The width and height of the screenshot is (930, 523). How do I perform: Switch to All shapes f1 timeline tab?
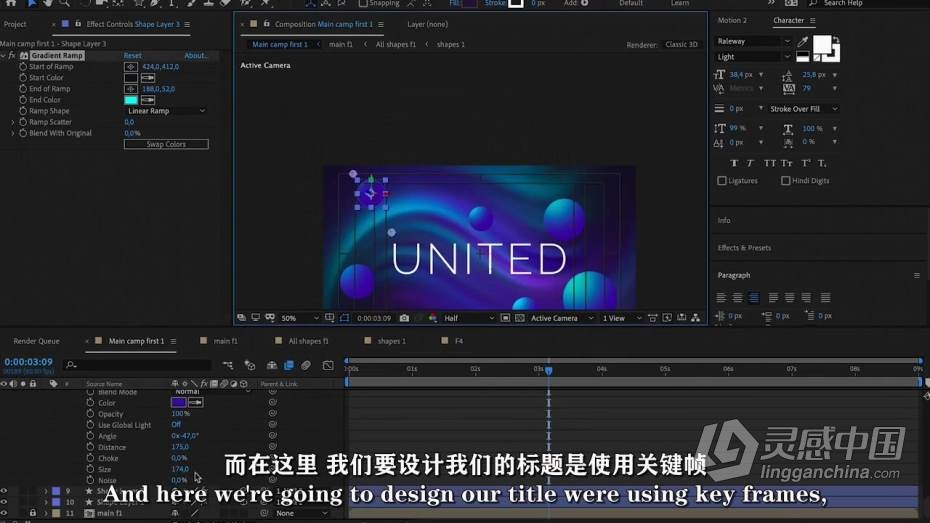308,341
